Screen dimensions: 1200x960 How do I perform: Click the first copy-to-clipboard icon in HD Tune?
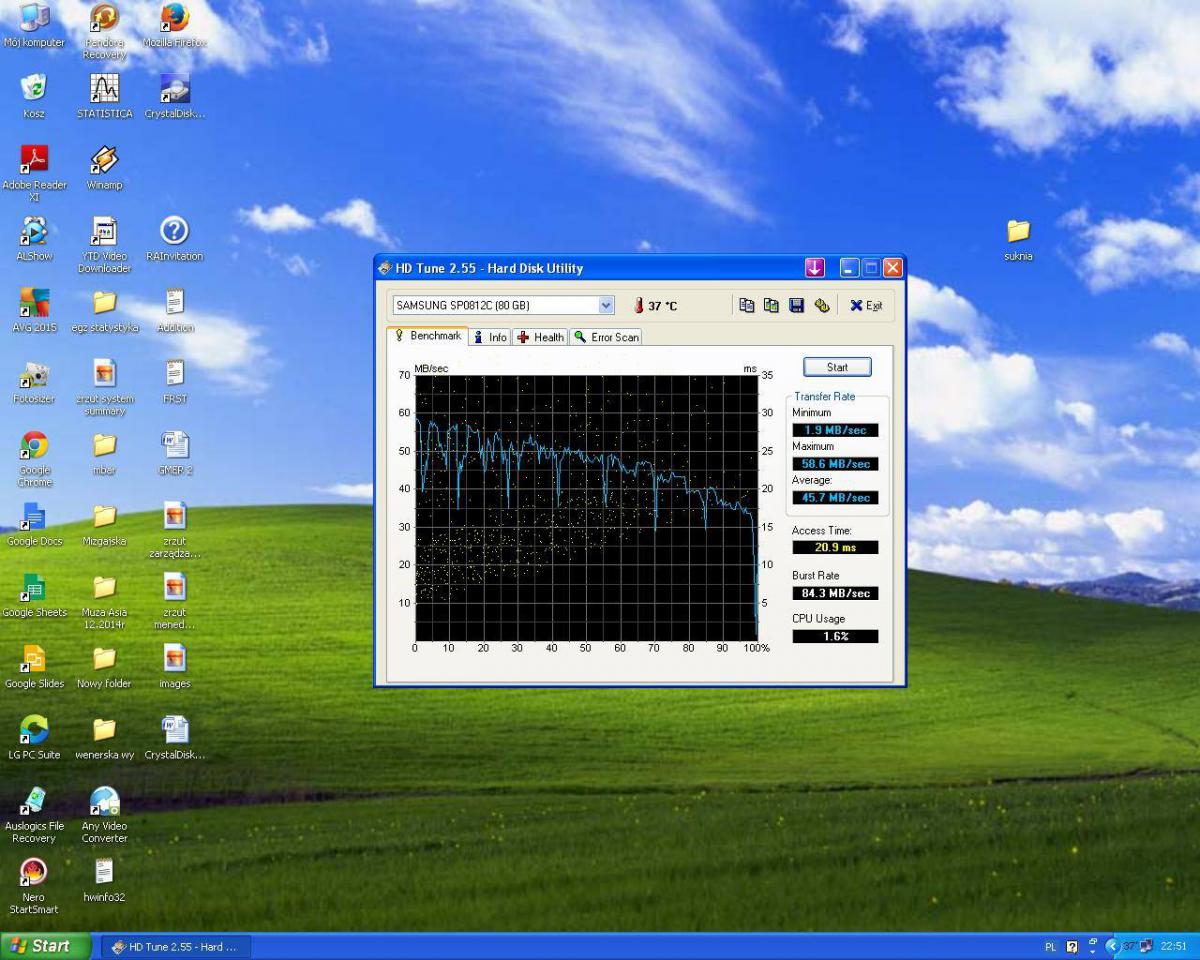[746, 305]
